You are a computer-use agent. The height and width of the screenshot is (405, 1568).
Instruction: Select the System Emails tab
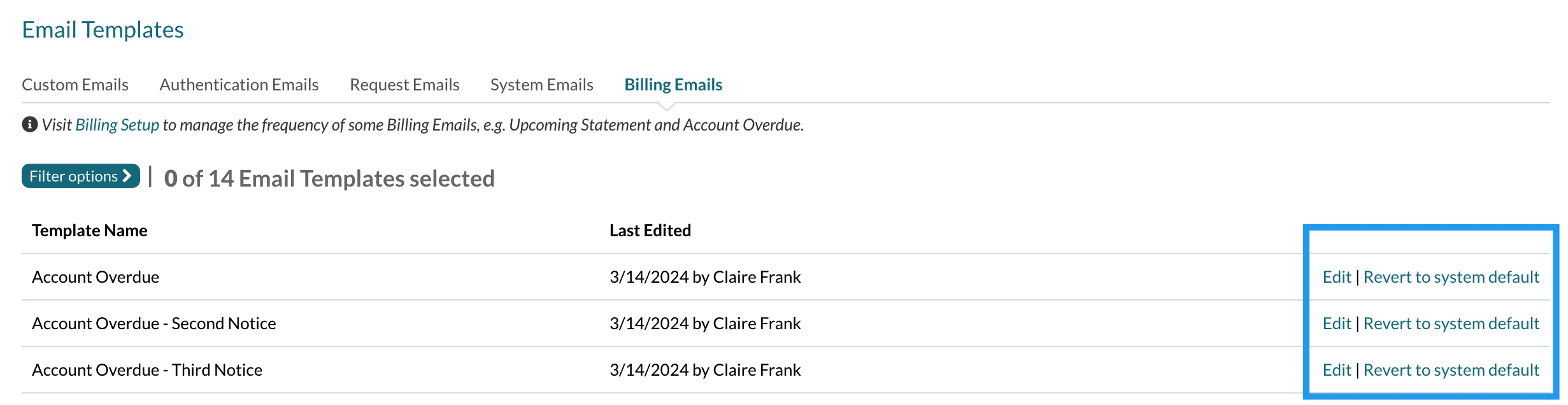(541, 85)
